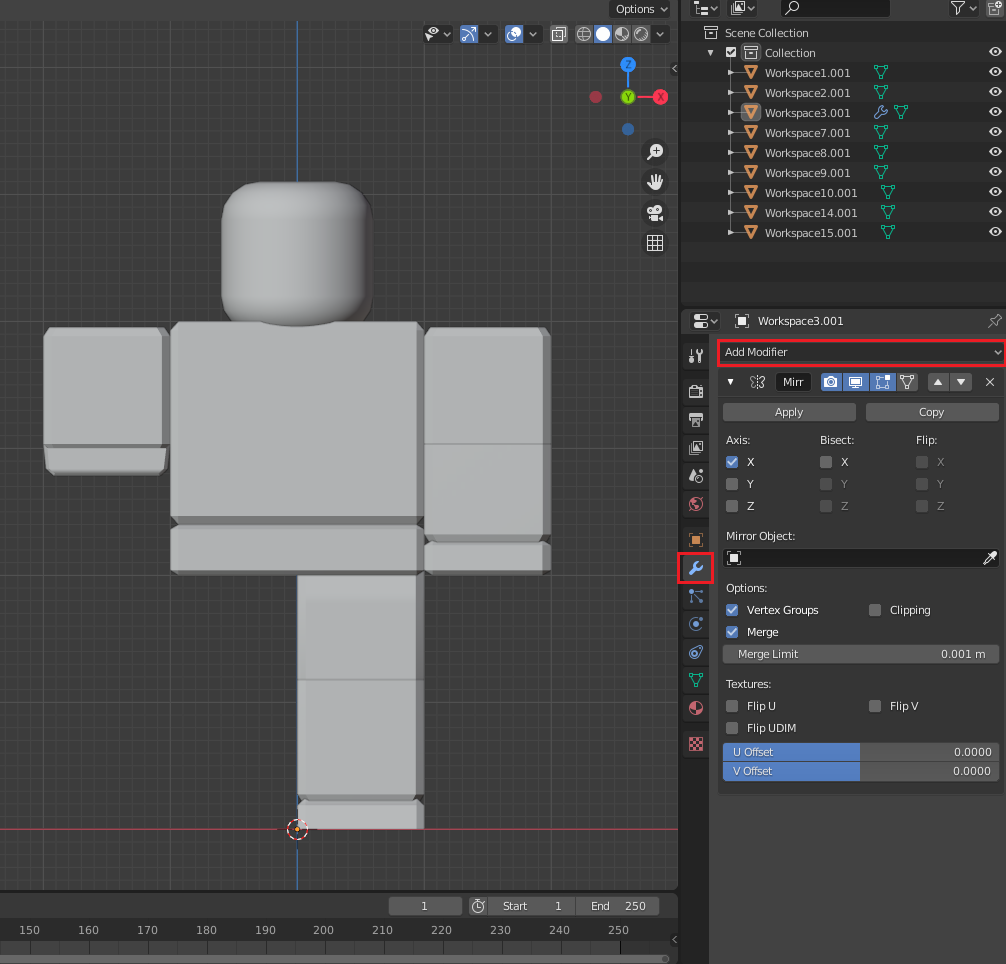Click the Z axis on the navigation gizmo
The image size is (1006, 964).
pos(628,64)
